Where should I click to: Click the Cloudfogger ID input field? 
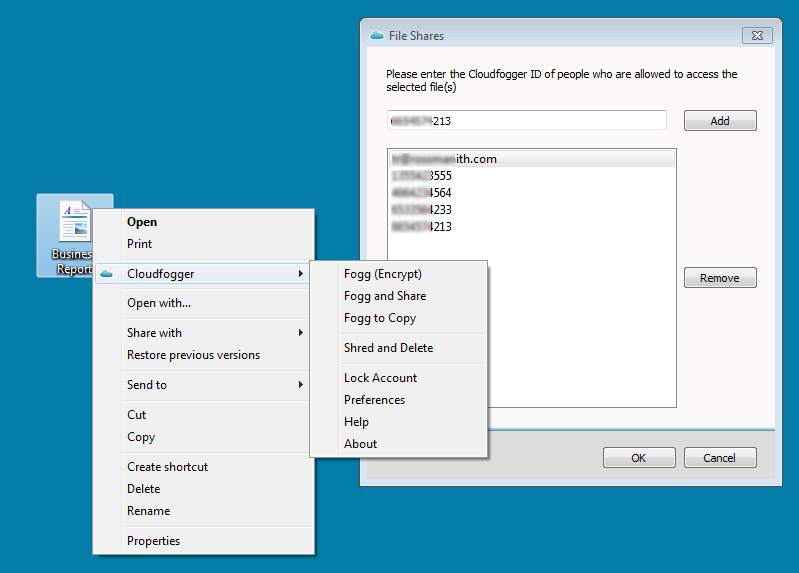526,121
